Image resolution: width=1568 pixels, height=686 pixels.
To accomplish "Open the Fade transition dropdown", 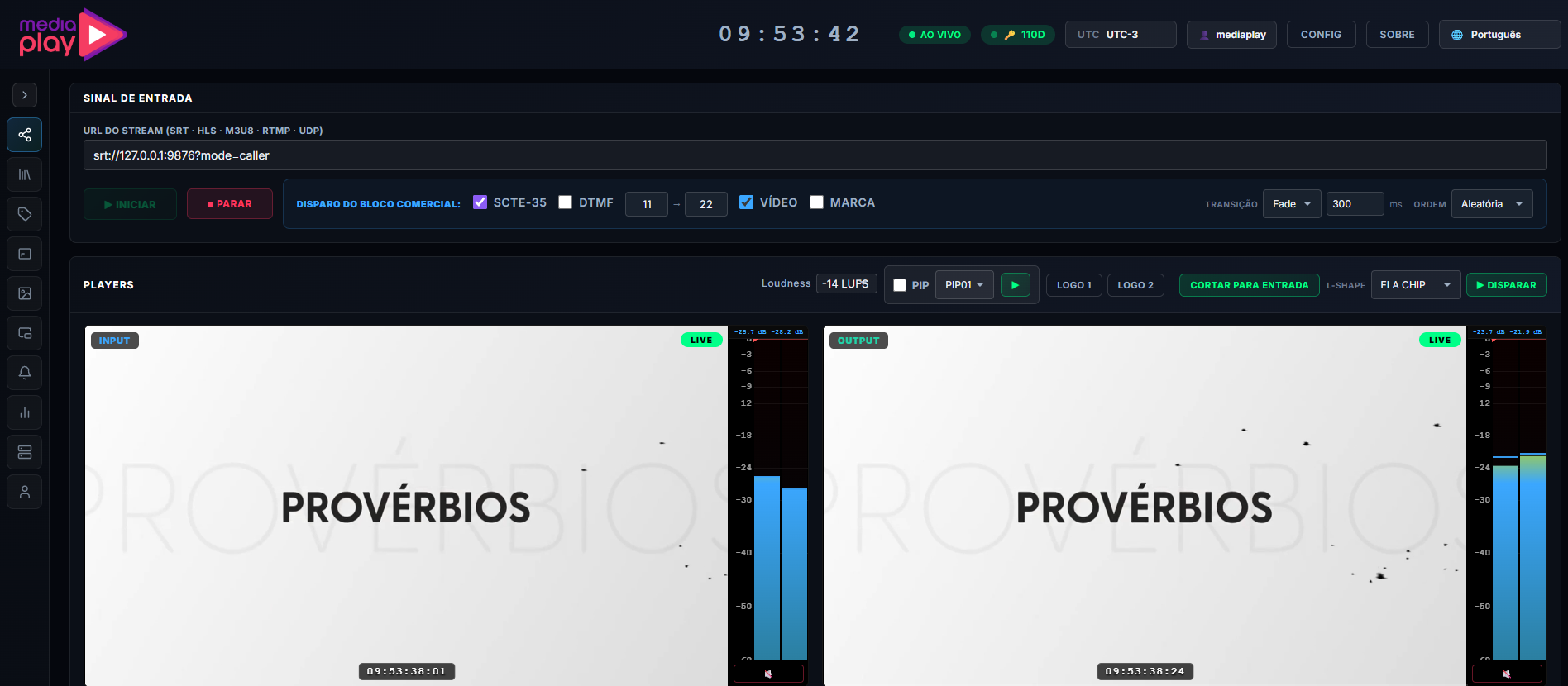I will pos(1292,204).
